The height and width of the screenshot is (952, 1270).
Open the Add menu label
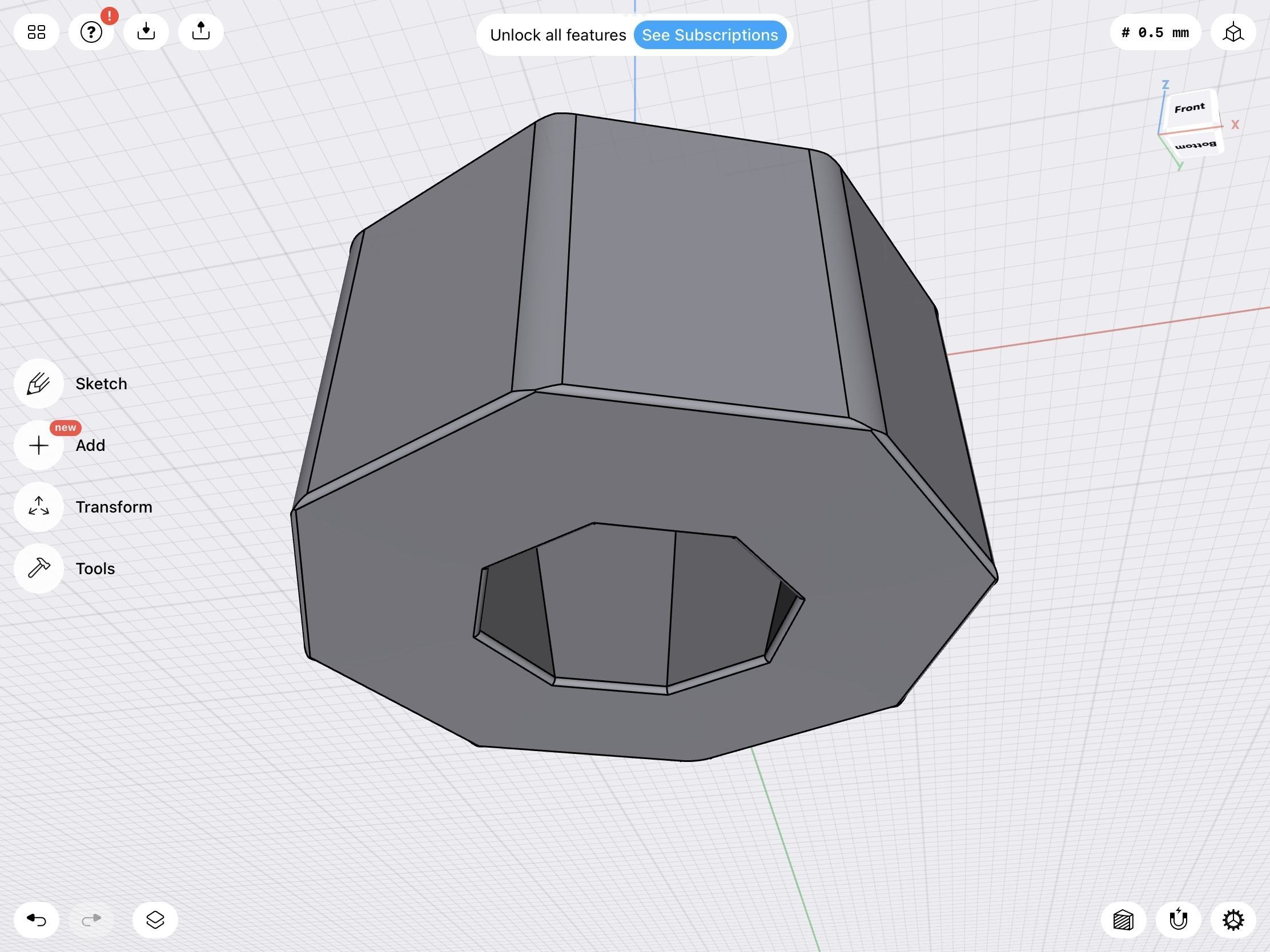coord(90,445)
